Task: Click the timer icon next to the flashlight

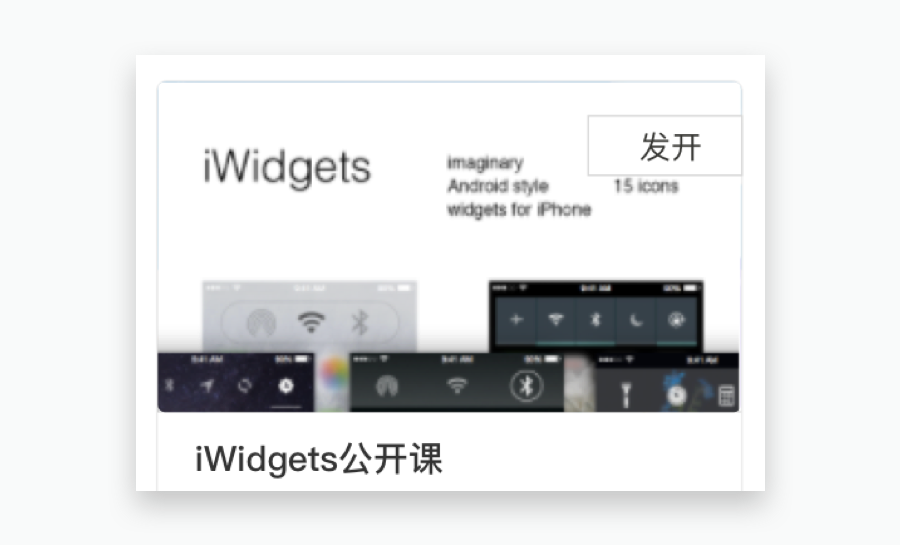Action: (677, 395)
